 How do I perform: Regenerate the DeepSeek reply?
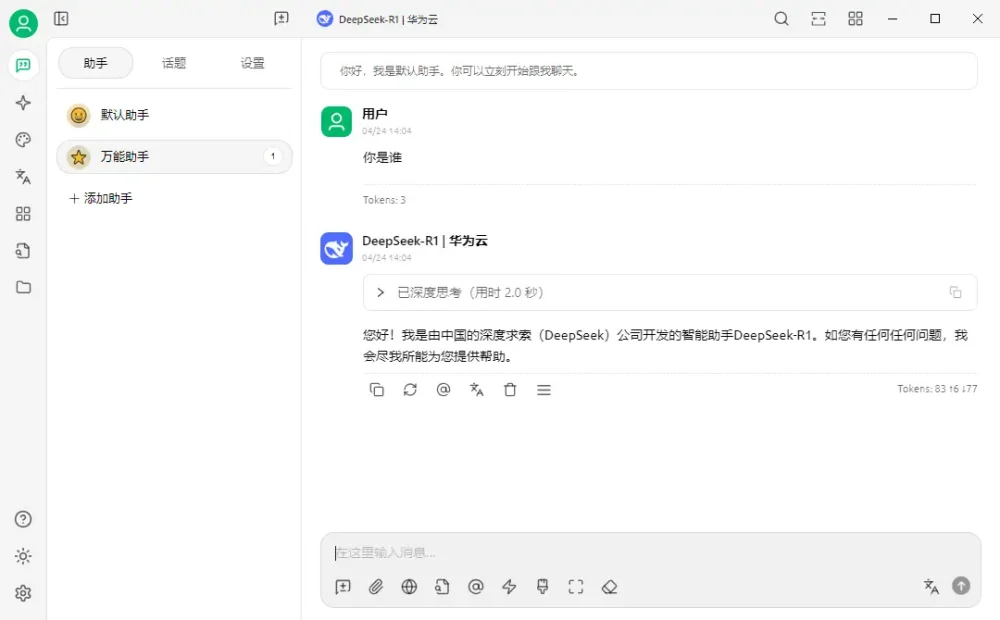410,390
